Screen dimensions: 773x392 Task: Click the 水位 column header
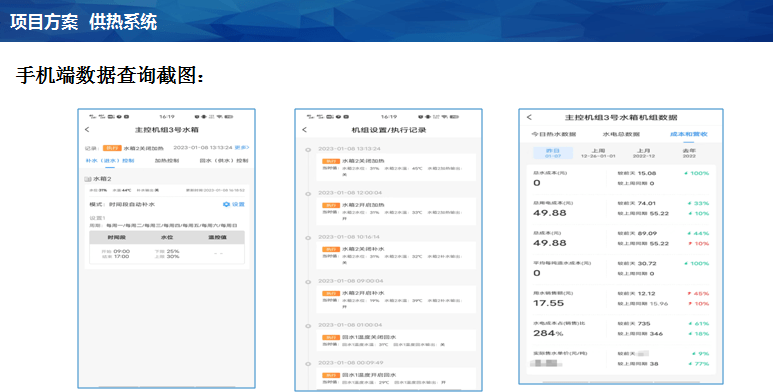pyautogui.click(x=167, y=238)
